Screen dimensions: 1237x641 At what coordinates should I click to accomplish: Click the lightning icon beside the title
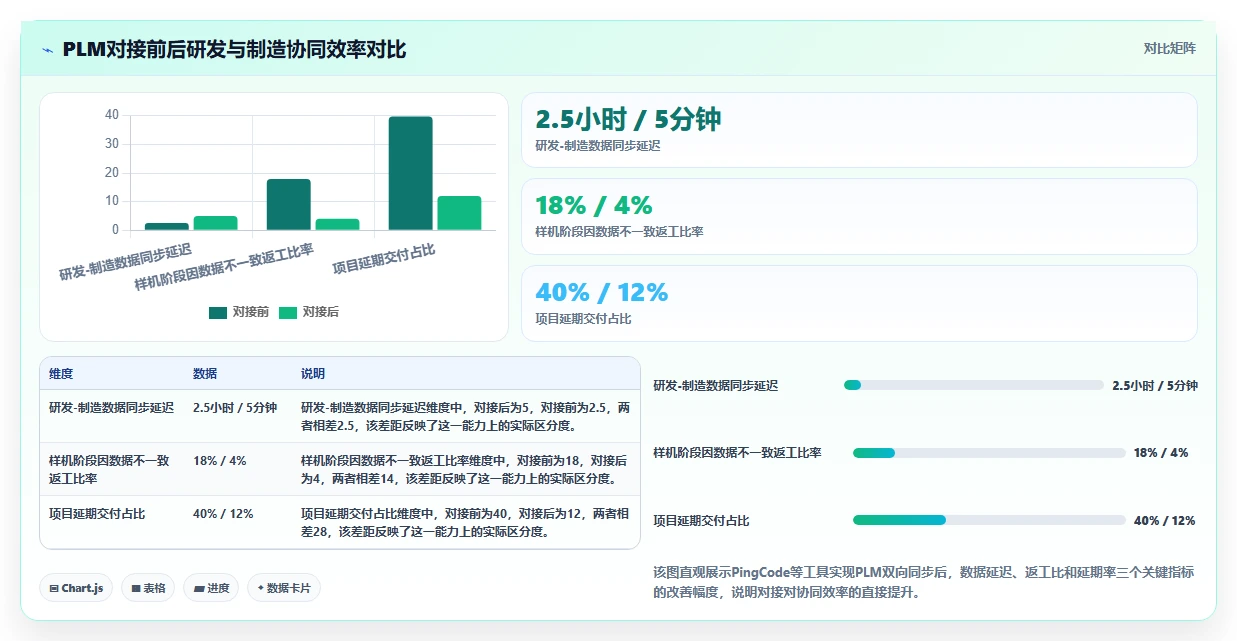tap(47, 50)
